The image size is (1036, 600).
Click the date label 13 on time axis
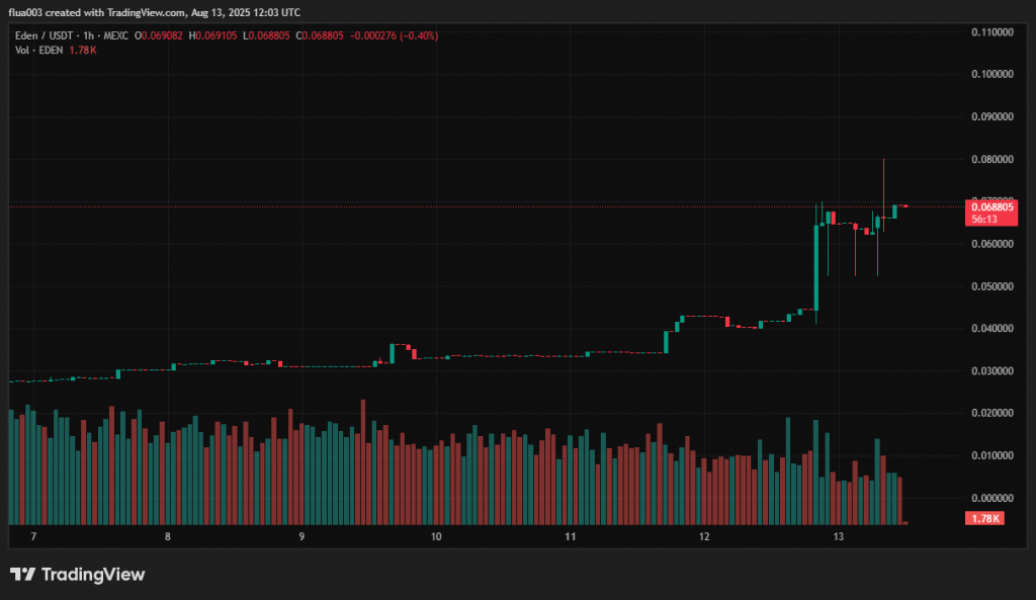pos(838,537)
